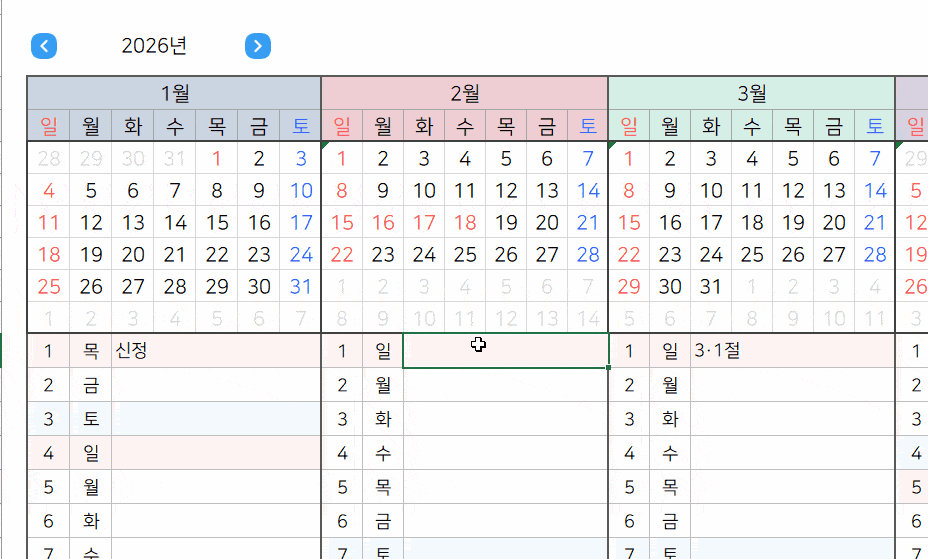Select the memo cell for January 2 금
928x559 pixels.
[216, 385]
